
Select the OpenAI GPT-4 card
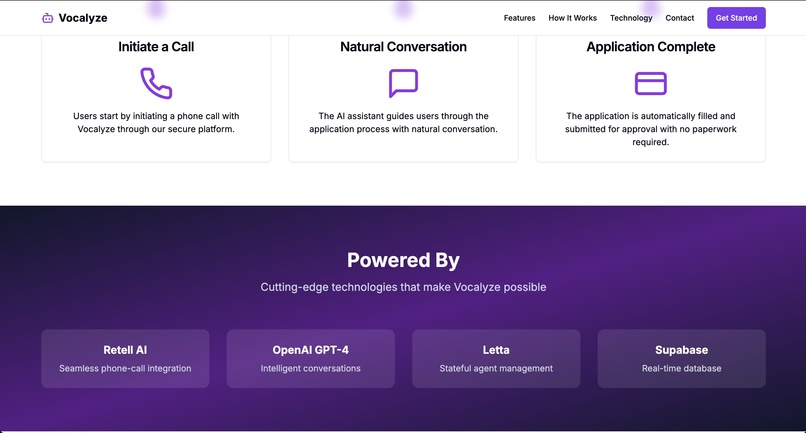(310, 358)
